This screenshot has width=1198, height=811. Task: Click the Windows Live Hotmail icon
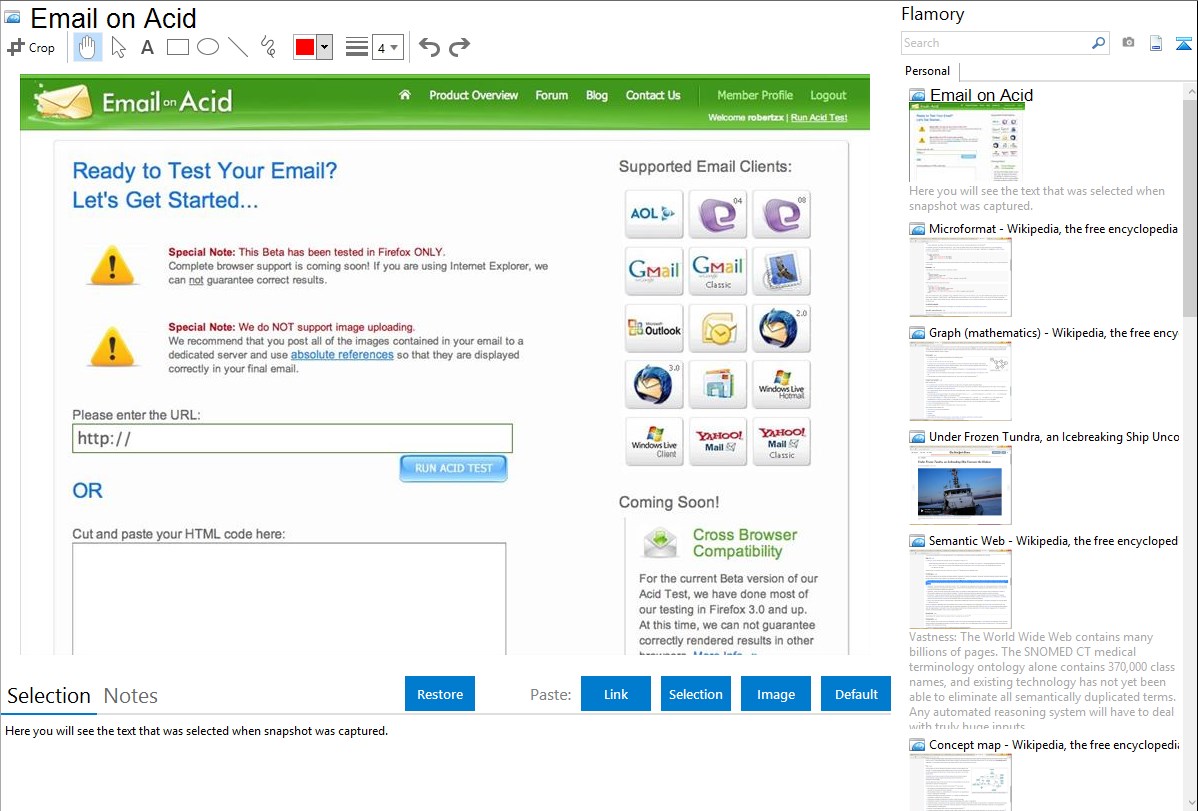(x=781, y=384)
